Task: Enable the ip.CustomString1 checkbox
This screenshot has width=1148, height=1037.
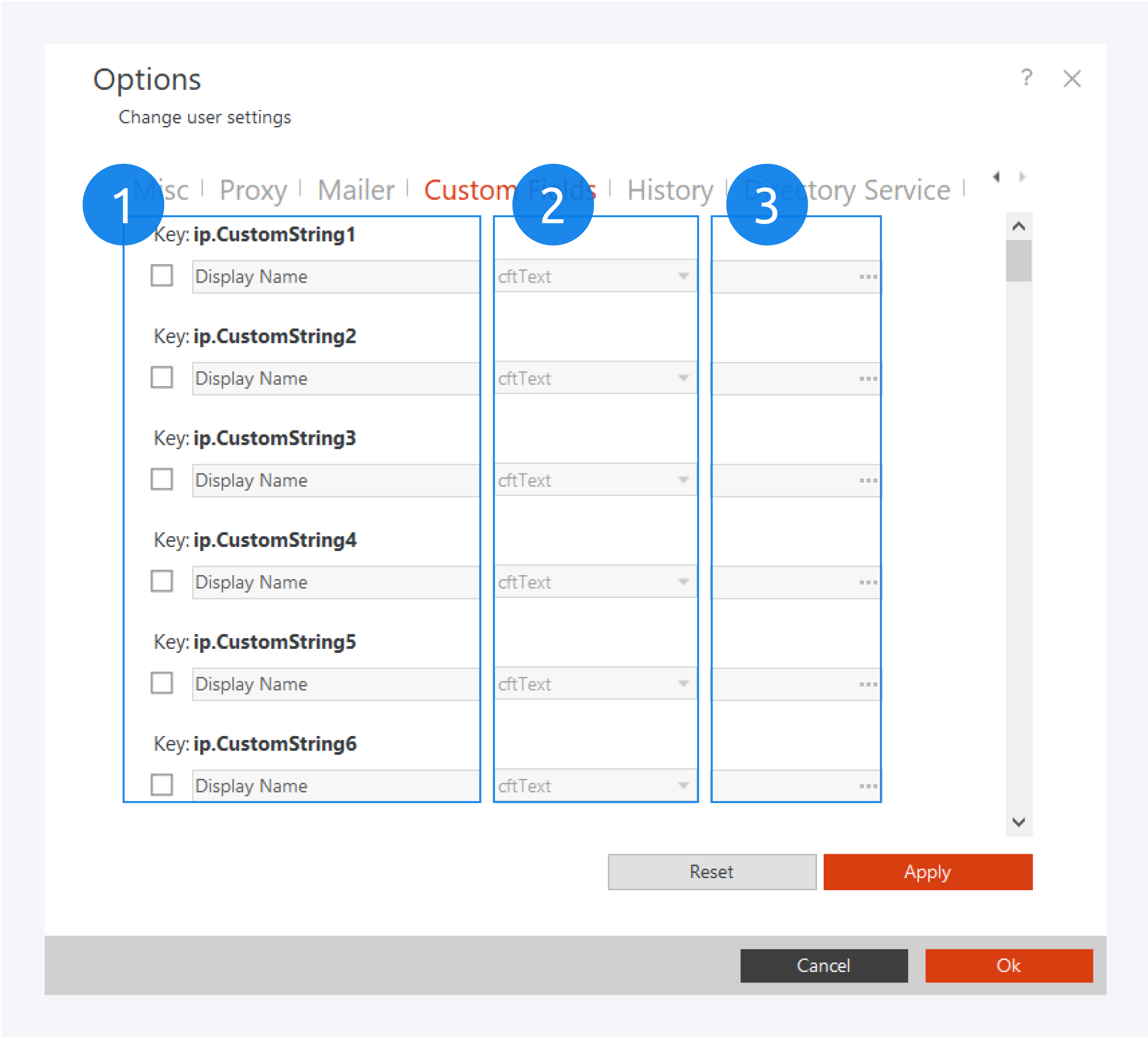Action: click(x=162, y=276)
